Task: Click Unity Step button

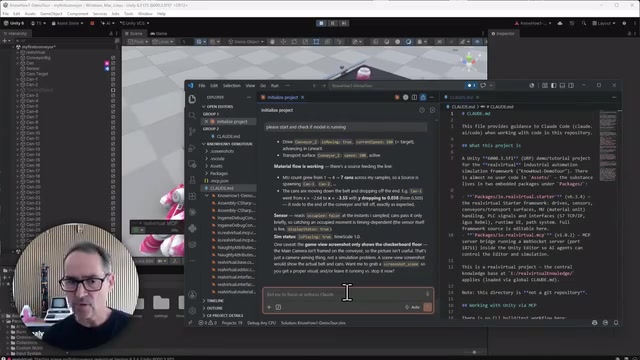Action: 344,23
